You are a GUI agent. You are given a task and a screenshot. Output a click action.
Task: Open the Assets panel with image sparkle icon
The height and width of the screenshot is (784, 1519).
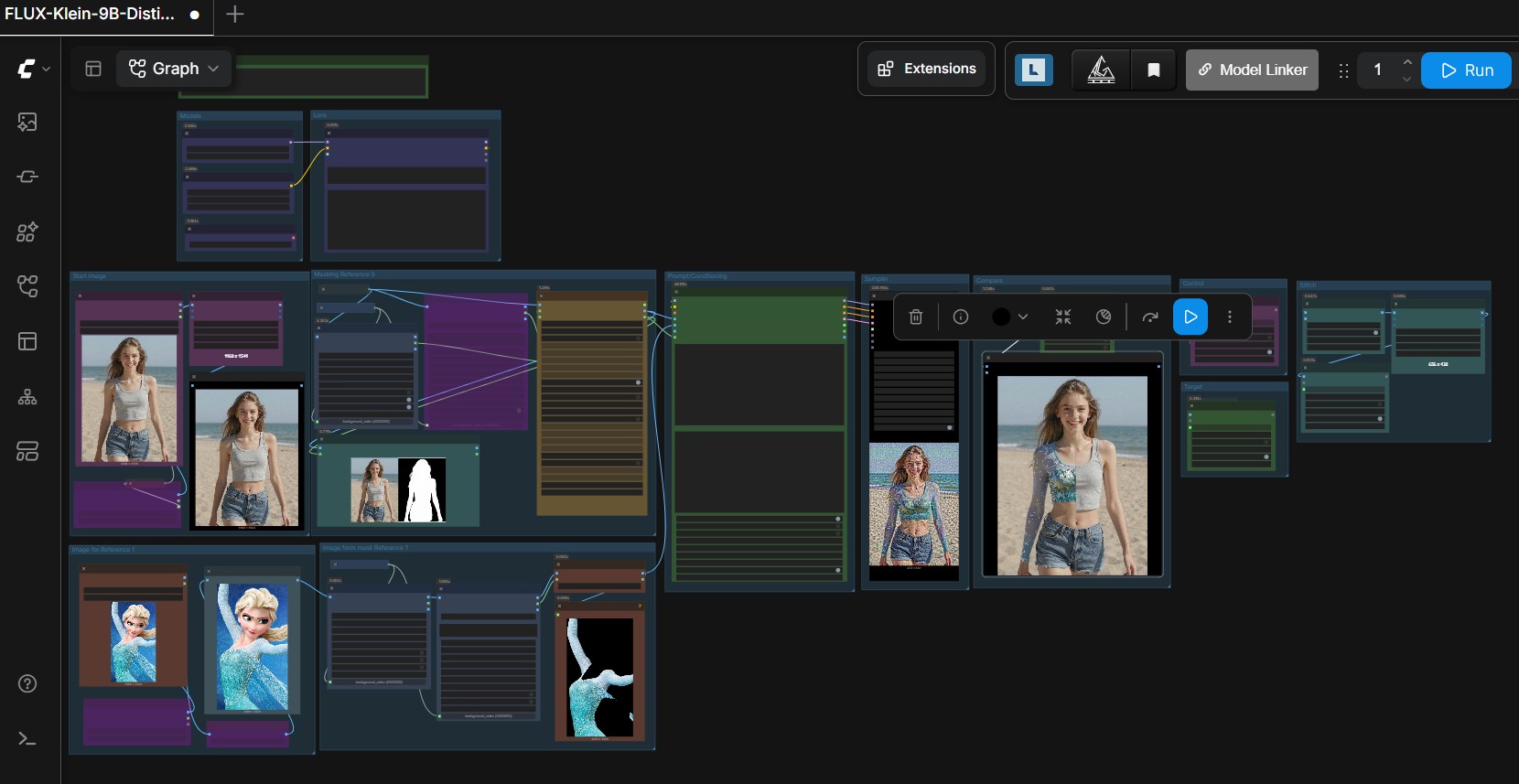coord(27,122)
